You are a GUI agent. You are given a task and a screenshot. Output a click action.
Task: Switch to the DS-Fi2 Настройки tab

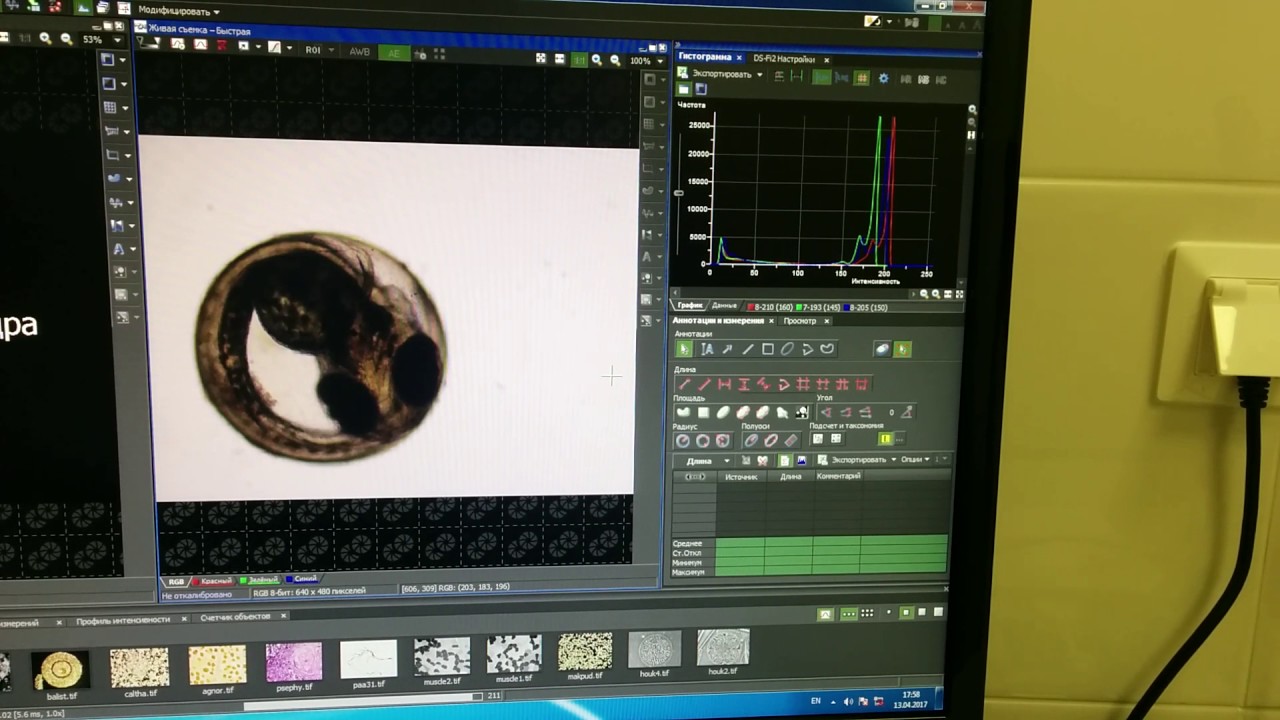[785, 60]
